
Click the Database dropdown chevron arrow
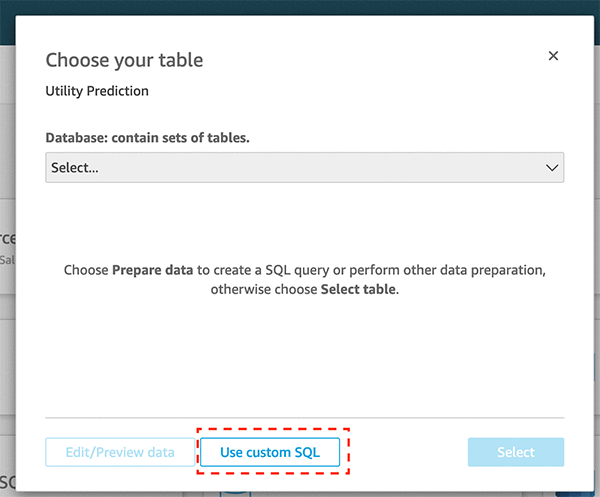coord(552,168)
